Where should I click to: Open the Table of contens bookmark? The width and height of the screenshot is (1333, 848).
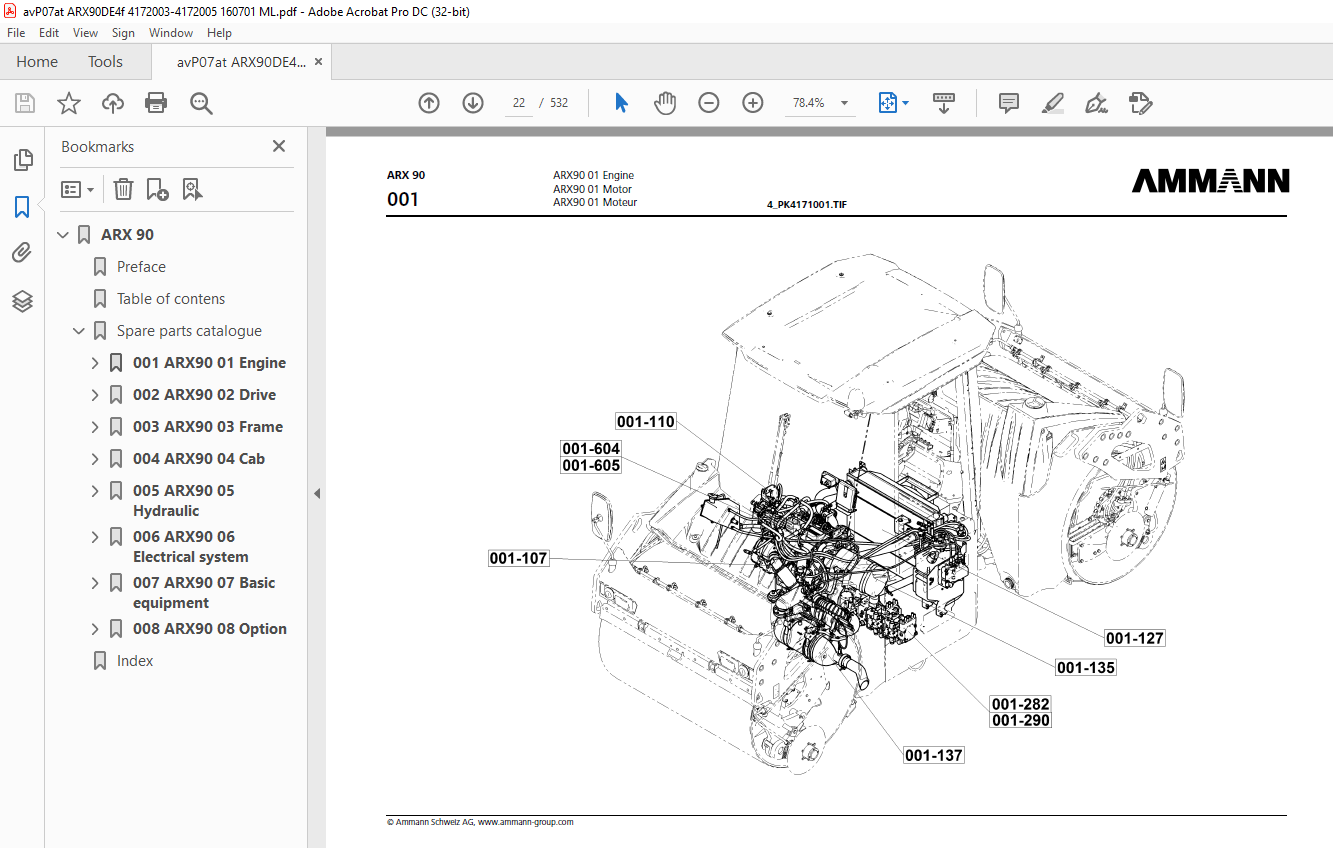click(x=171, y=299)
